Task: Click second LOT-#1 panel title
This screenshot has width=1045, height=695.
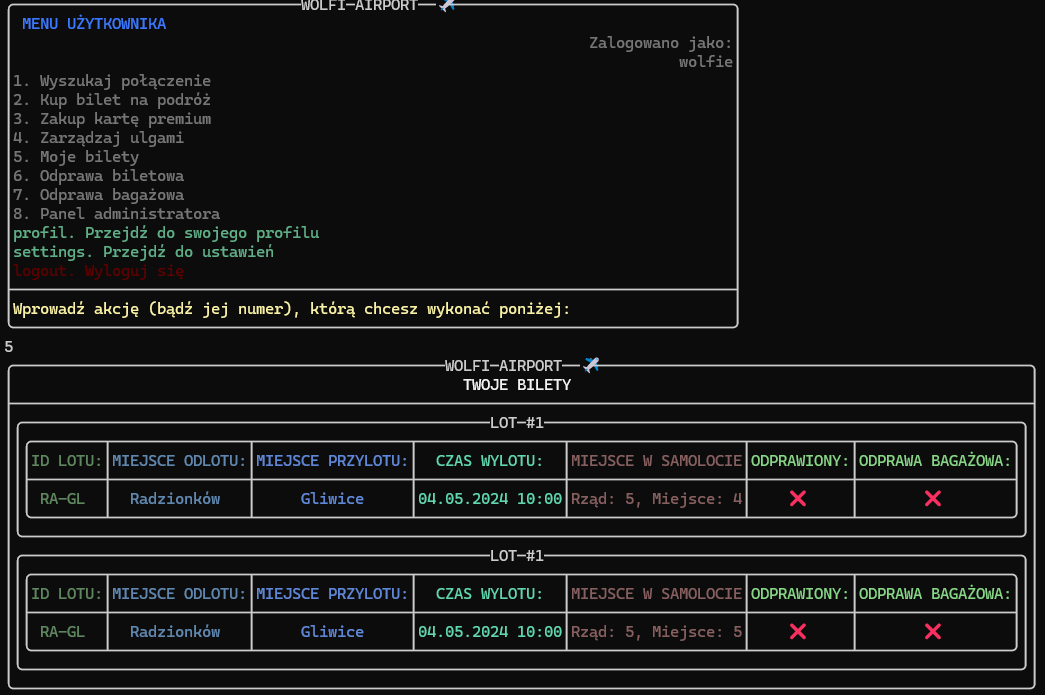Action: tap(517, 556)
